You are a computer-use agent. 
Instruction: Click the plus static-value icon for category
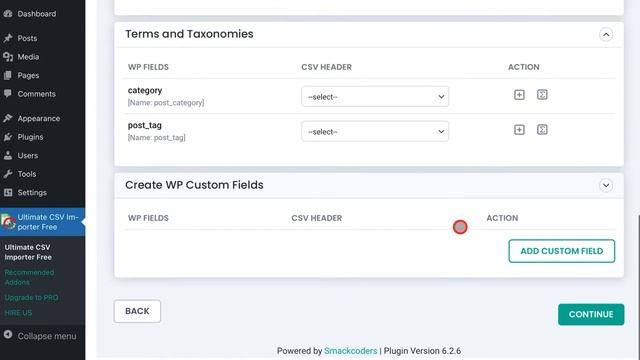(519, 95)
